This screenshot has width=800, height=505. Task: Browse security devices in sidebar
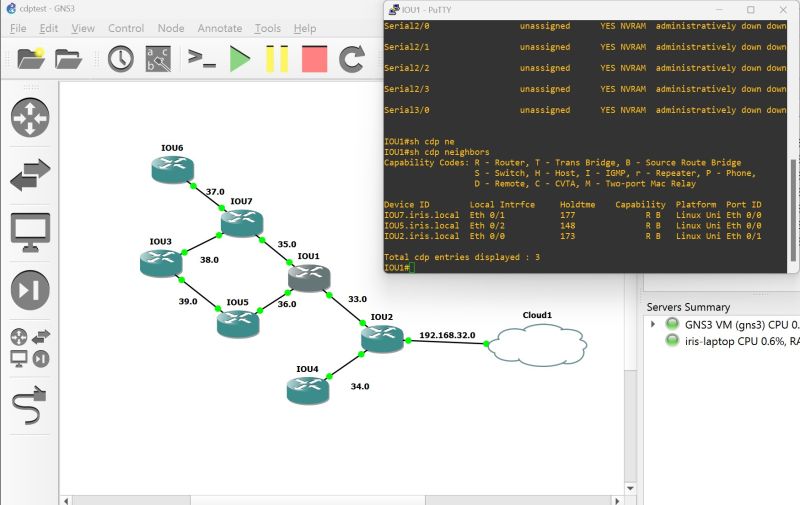tap(30, 290)
